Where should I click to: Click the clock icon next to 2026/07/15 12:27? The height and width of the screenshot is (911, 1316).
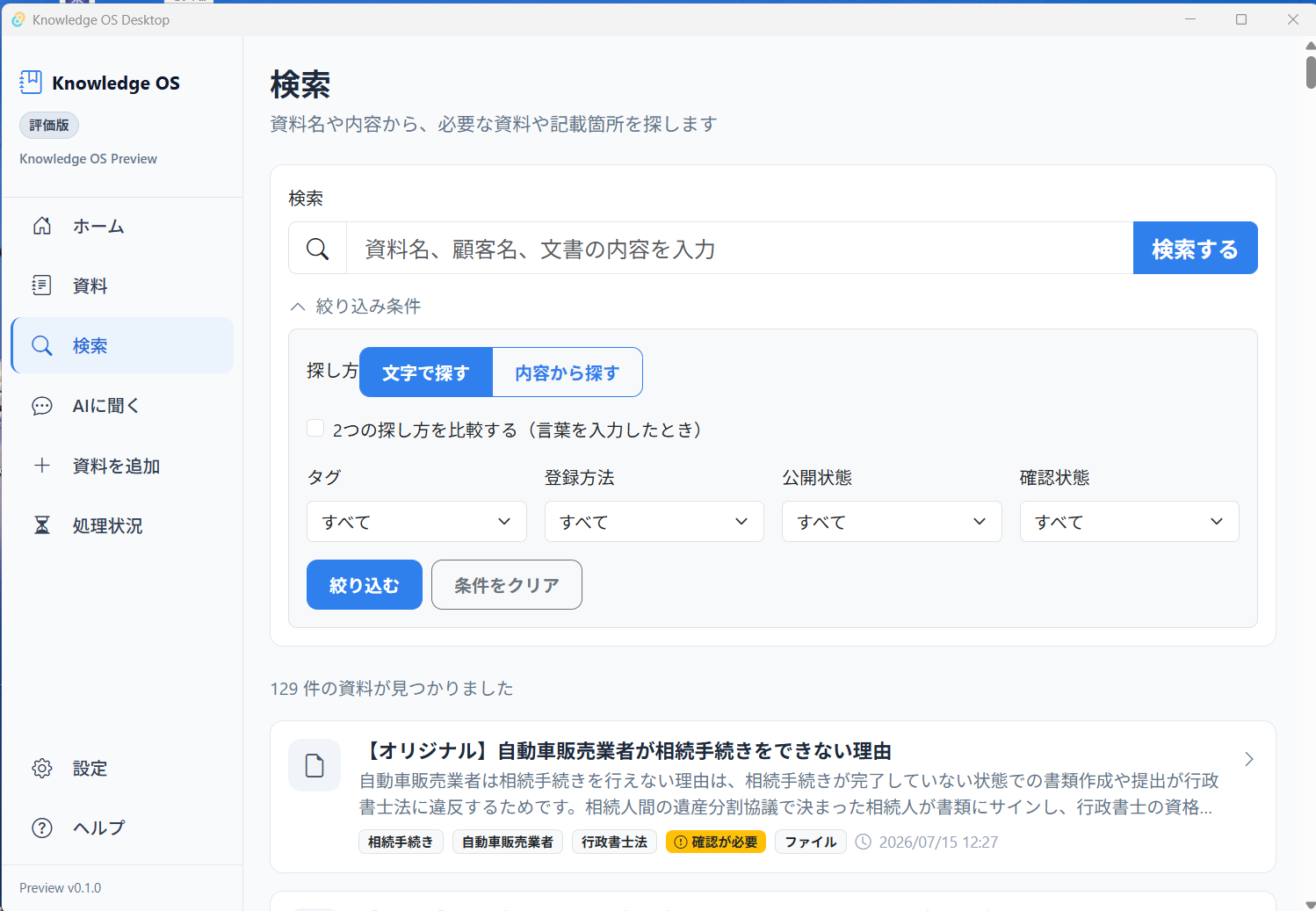tap(864, 842)
